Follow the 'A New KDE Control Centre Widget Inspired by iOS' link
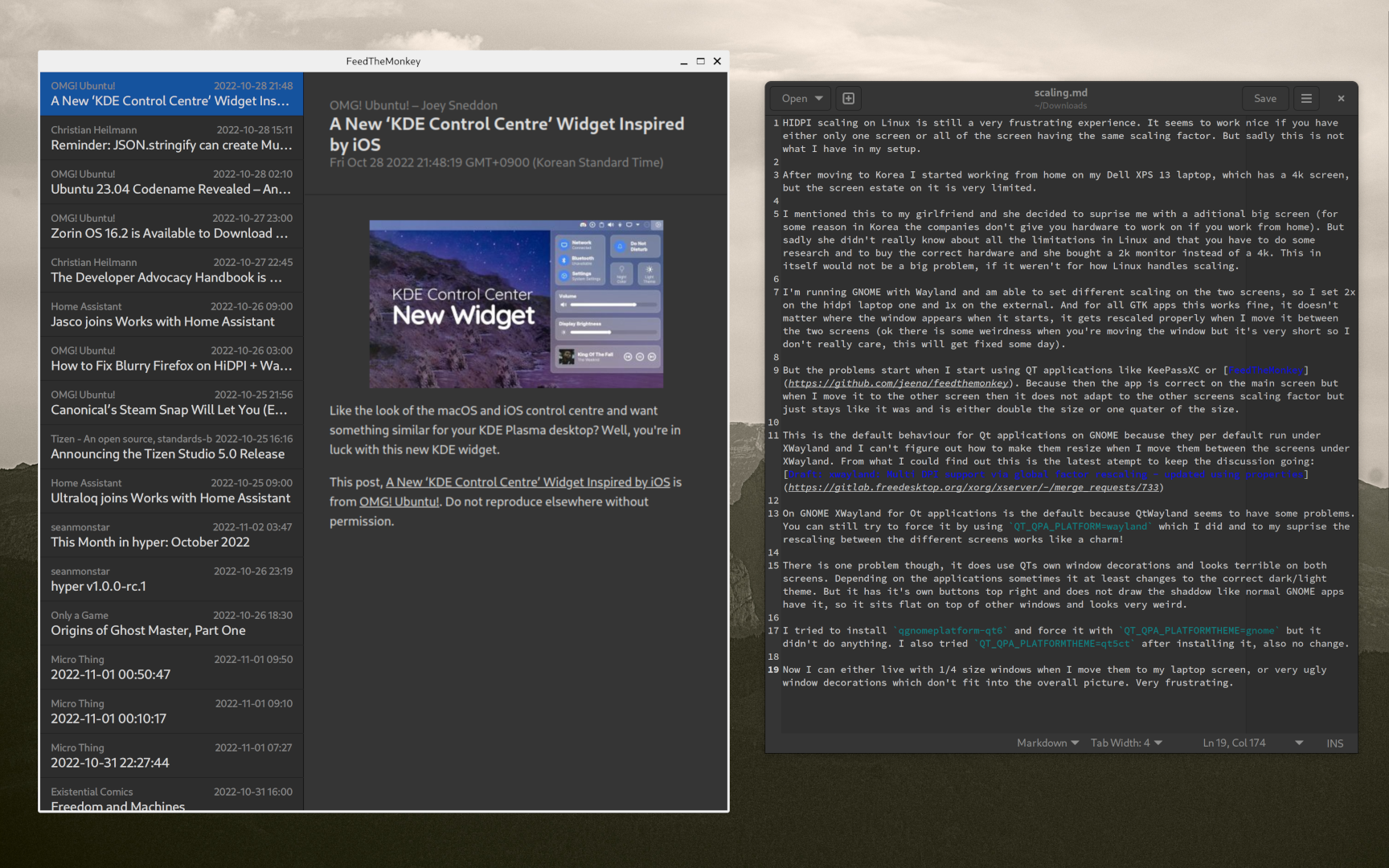The image size is (1389, 868). 527,482
